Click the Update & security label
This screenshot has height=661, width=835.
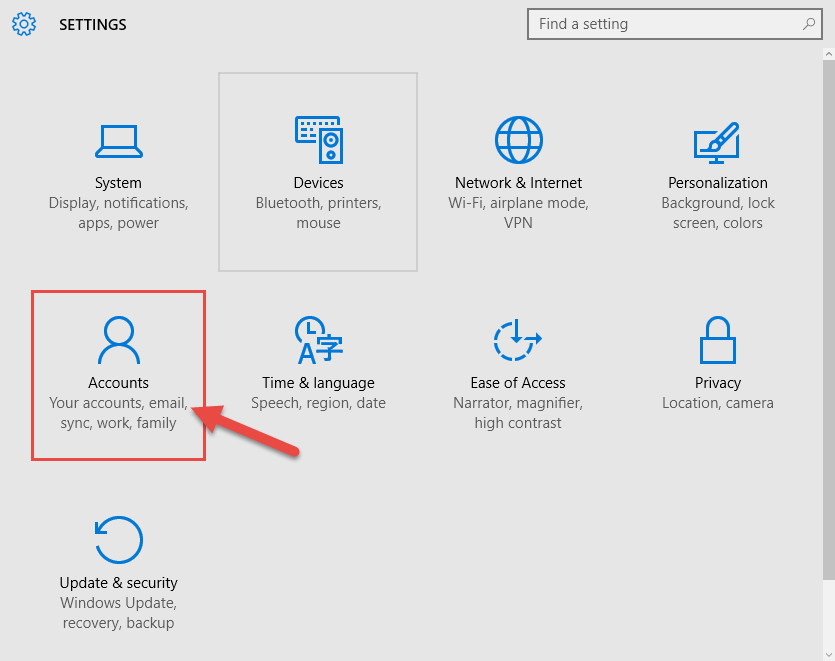118,583
